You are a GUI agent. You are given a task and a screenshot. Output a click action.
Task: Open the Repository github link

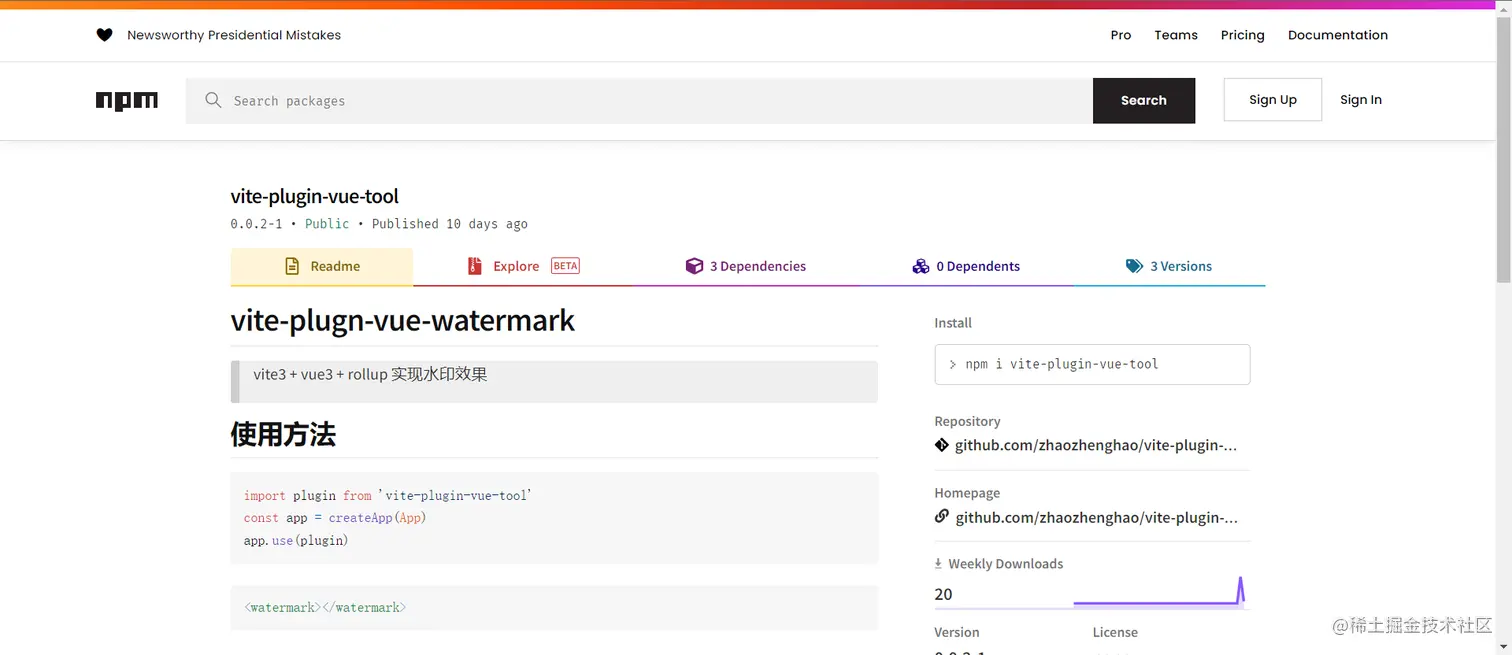(x=1096, y=445)
